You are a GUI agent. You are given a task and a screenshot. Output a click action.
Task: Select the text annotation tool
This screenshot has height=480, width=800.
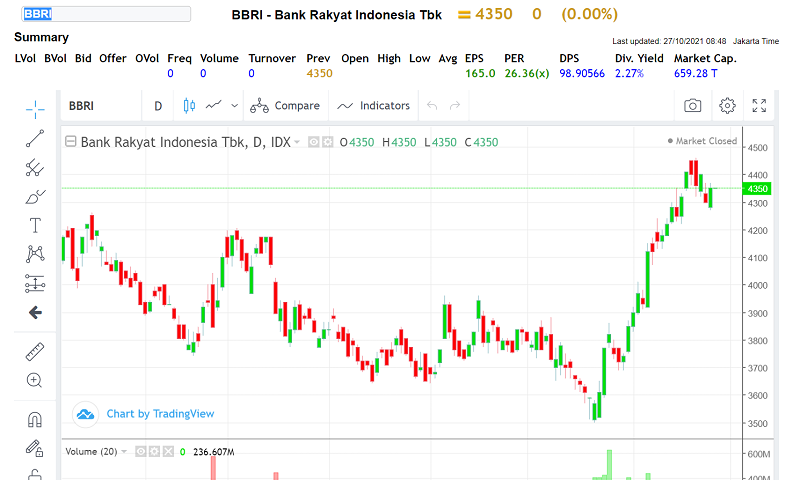click(x=35, y=225)
